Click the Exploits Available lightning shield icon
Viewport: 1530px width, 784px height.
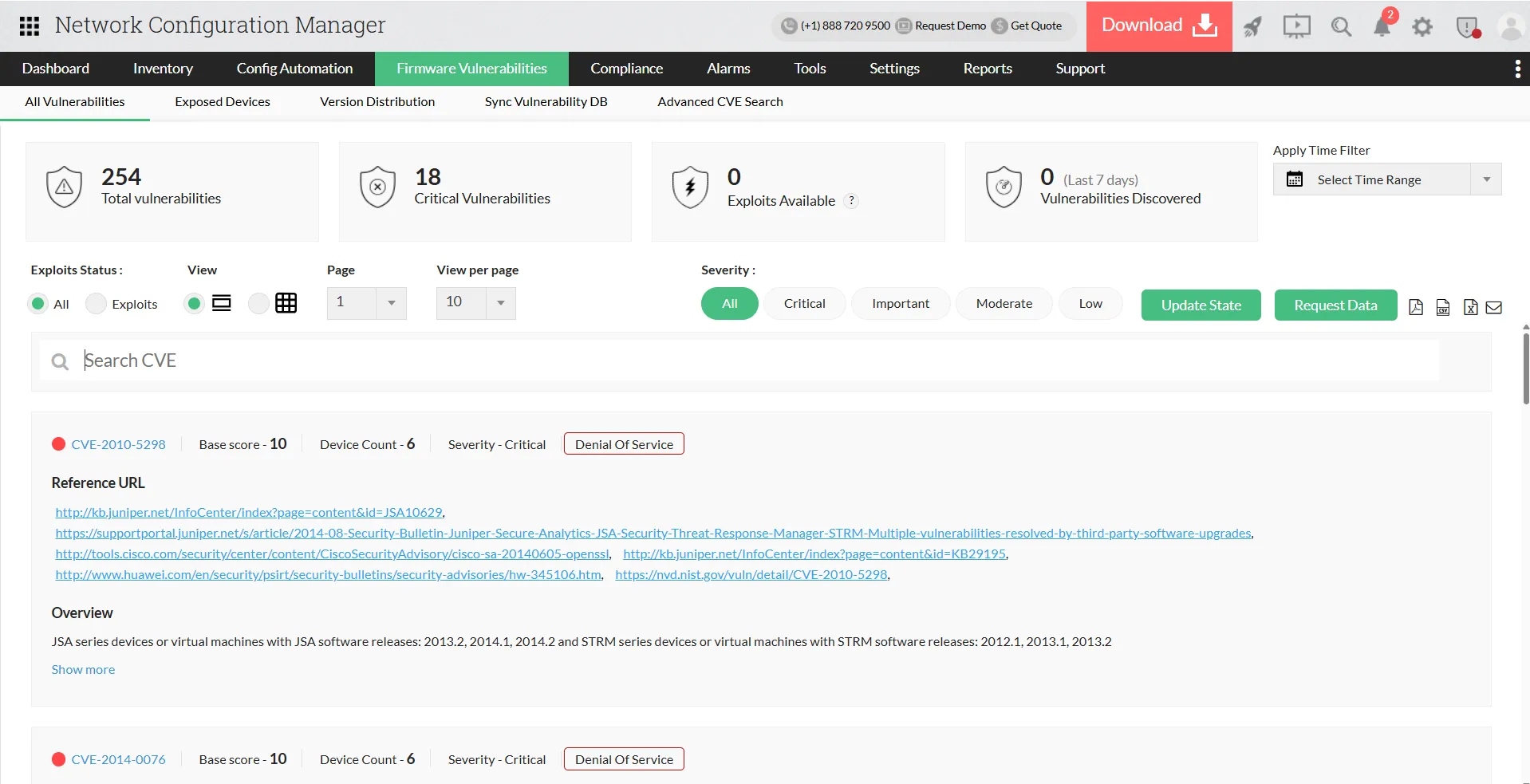pos(691,187)
